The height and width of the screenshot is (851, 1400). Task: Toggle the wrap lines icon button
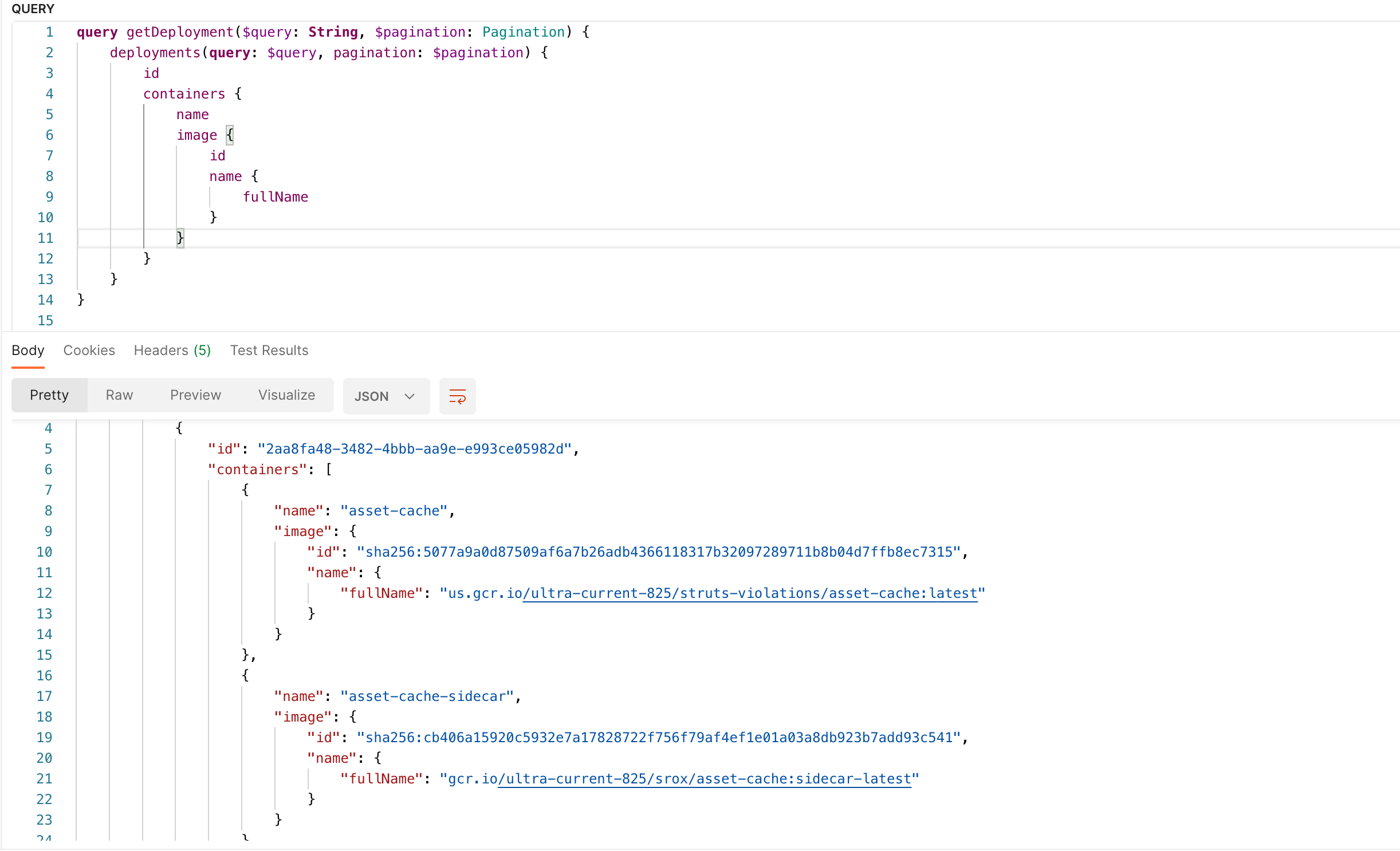[457, 396]
